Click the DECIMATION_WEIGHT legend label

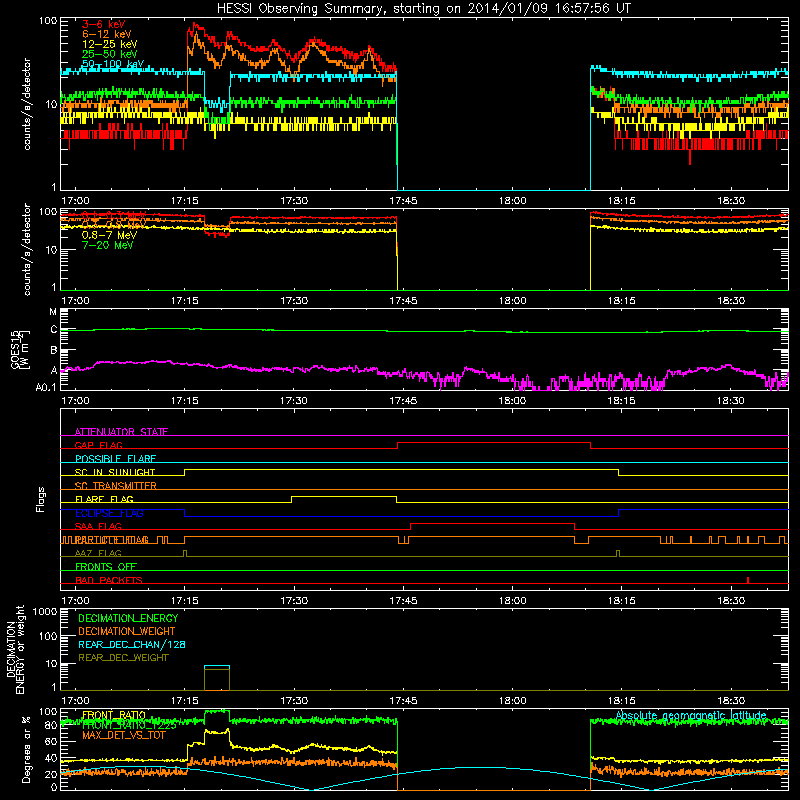[127, 631]
